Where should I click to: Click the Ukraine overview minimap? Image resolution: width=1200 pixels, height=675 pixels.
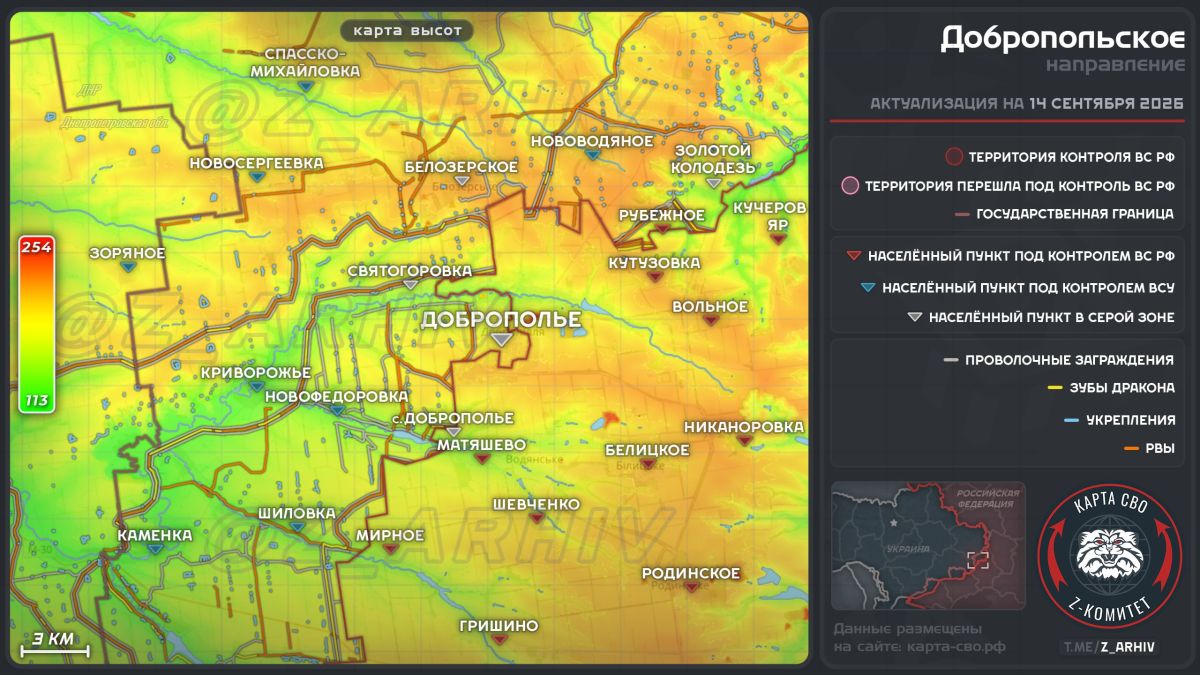[928, 546]
